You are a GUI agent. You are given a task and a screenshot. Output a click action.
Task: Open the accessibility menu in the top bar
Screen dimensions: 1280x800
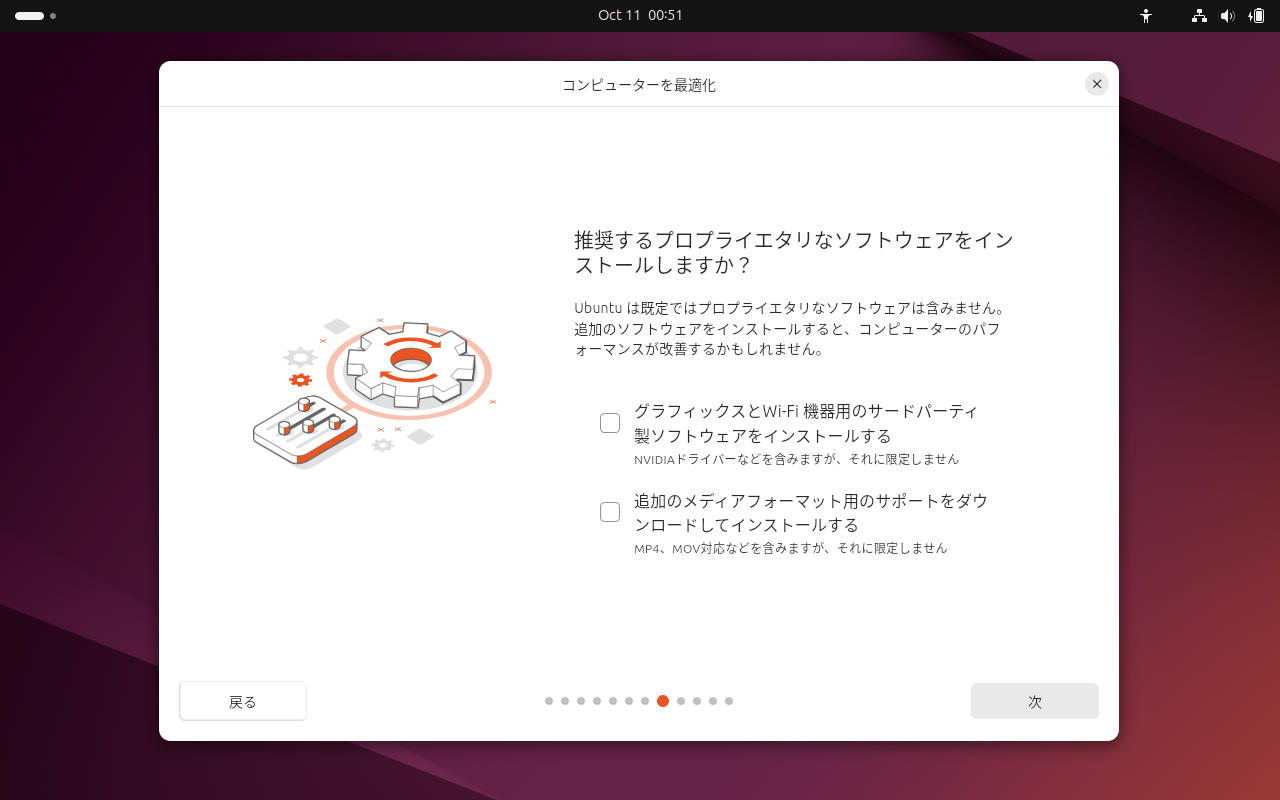[x=1146, y=15]
